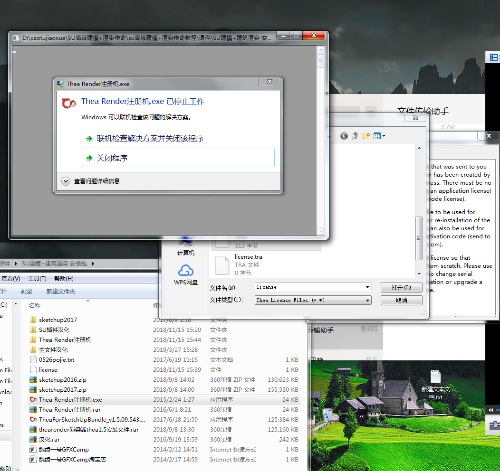
Task: Click the desktop text file icon on wallpaper
Action: tap(436, 383)
